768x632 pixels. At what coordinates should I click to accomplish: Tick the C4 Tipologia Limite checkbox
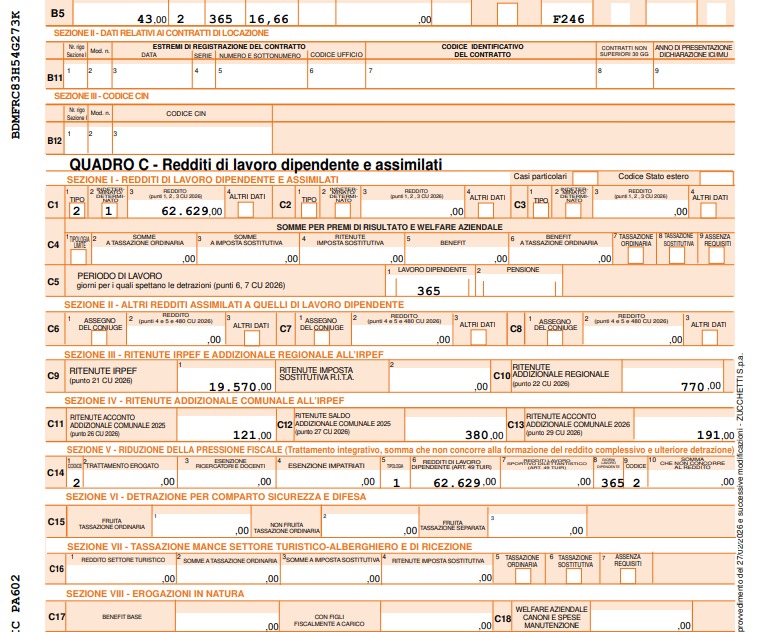tap(78, 257)
